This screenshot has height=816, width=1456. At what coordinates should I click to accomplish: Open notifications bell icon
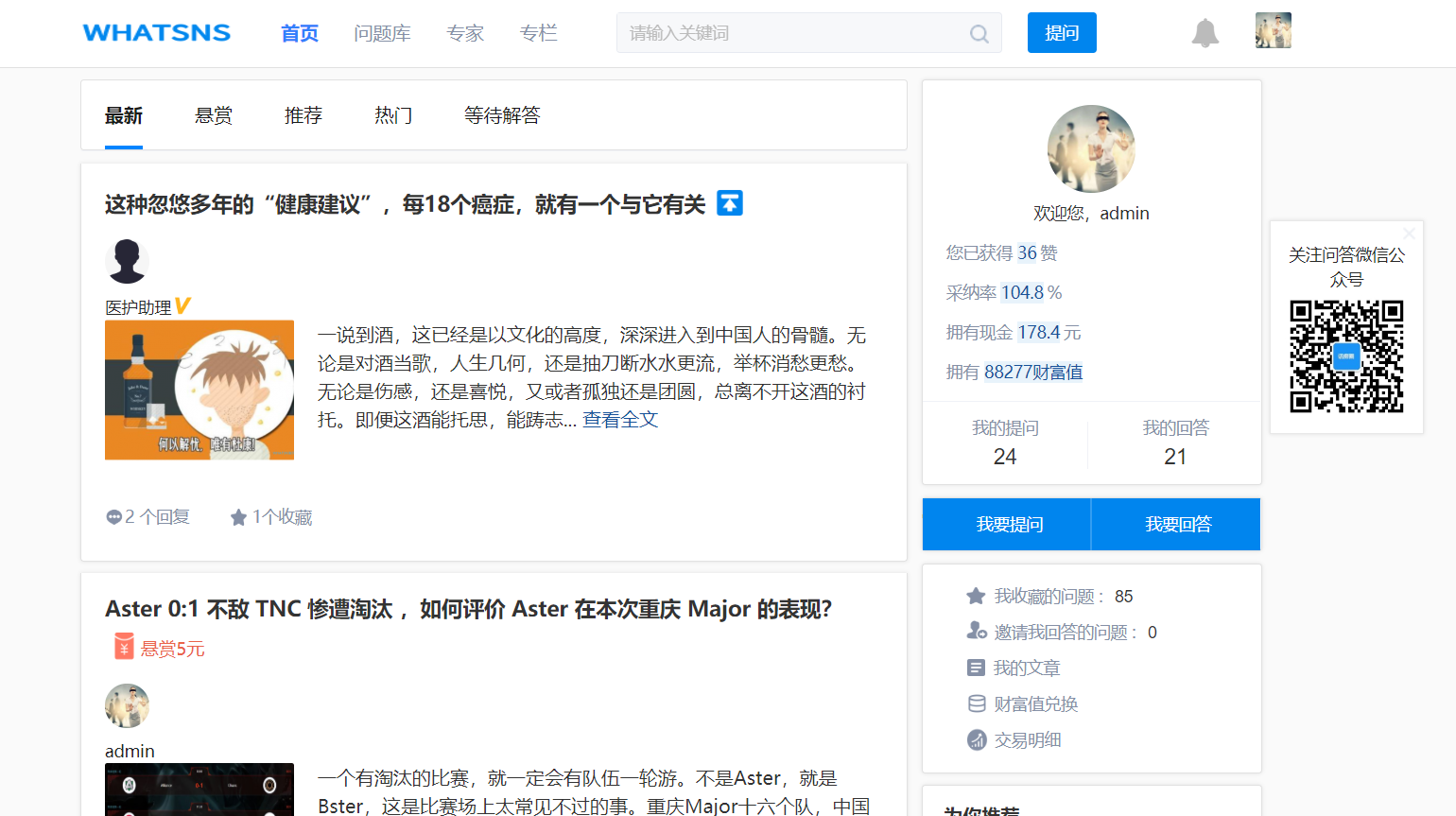pyautogui.click(x=1205, y=33)
